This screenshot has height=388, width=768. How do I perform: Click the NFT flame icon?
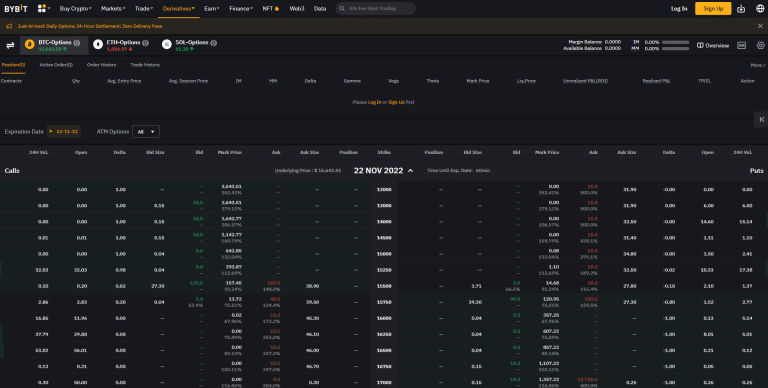[x=277, y=8]
